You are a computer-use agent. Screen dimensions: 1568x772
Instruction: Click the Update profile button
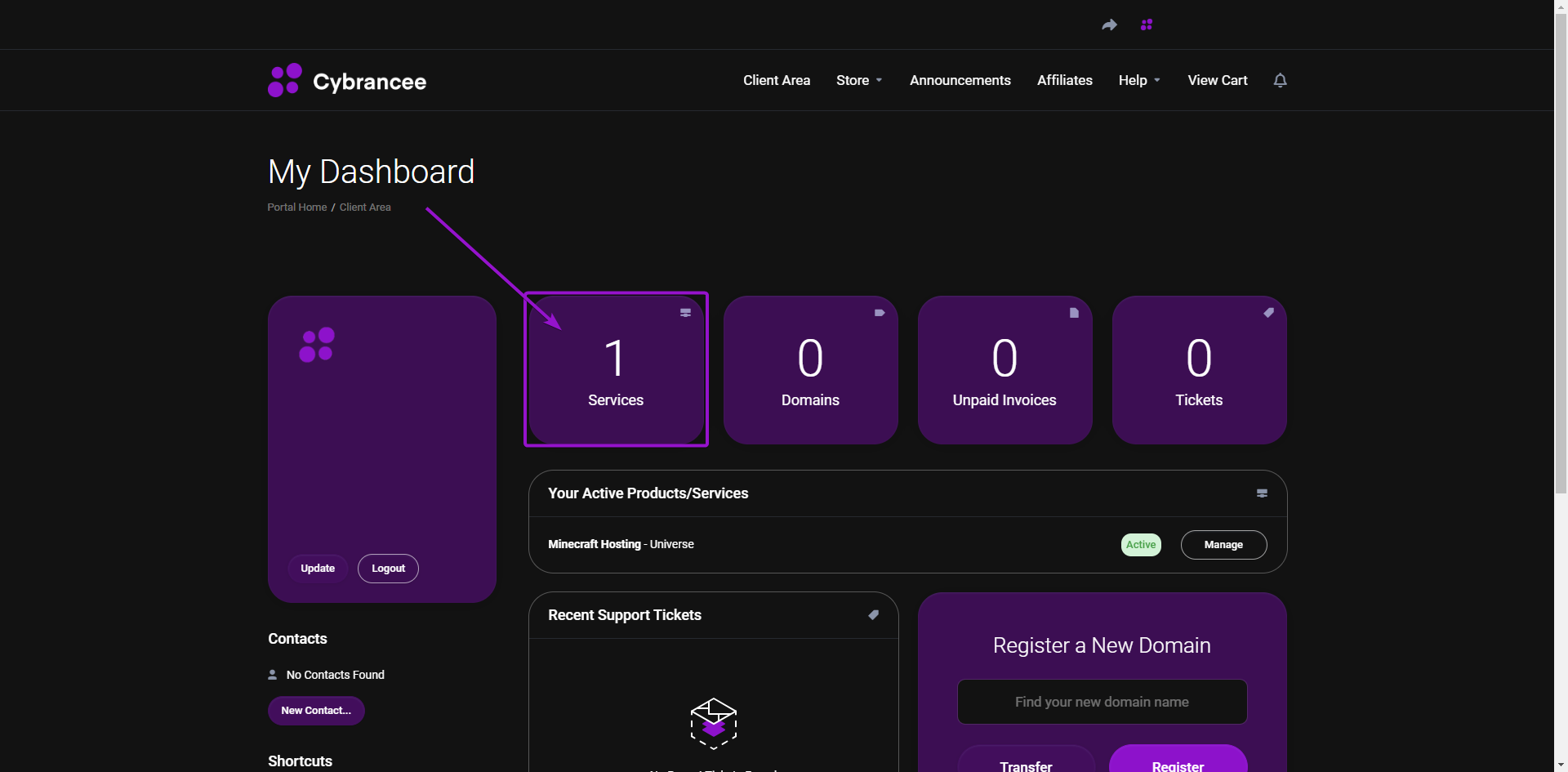coord(318,569)
